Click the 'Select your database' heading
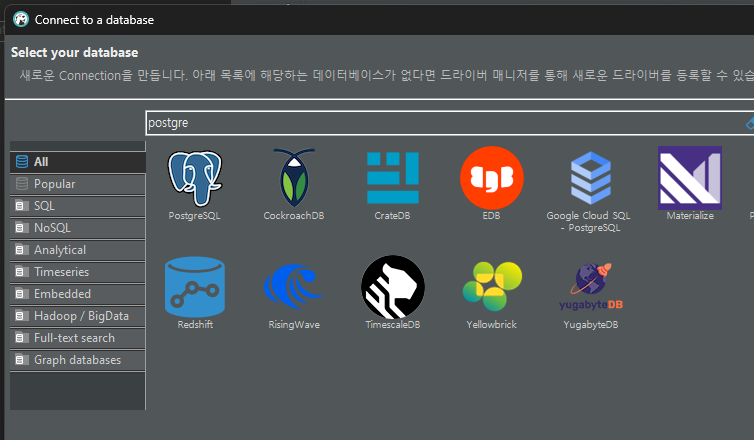This screenshot has width=754, height=440. click(75, 52)
